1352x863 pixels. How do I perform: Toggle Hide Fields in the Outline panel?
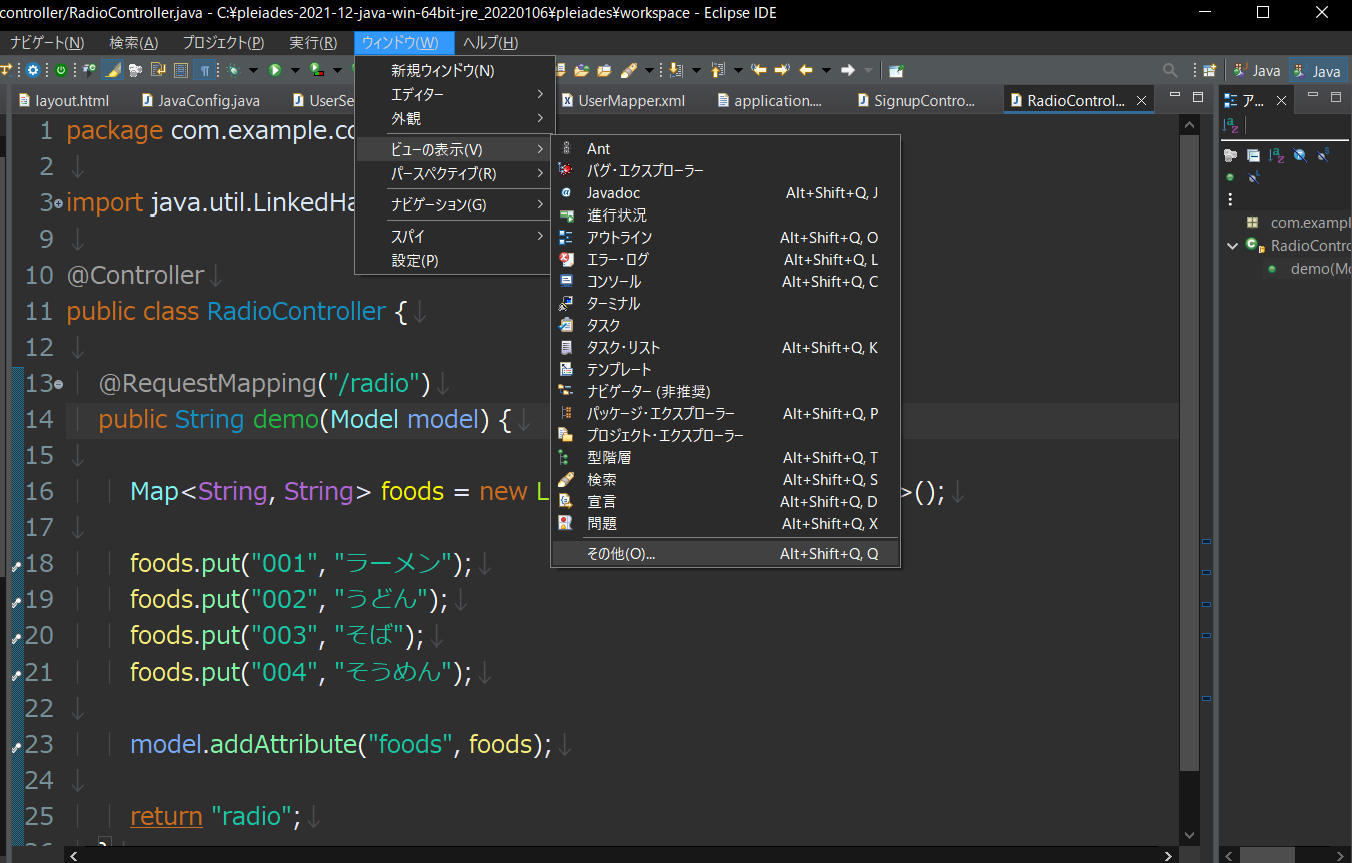(x=1297, y=155)
